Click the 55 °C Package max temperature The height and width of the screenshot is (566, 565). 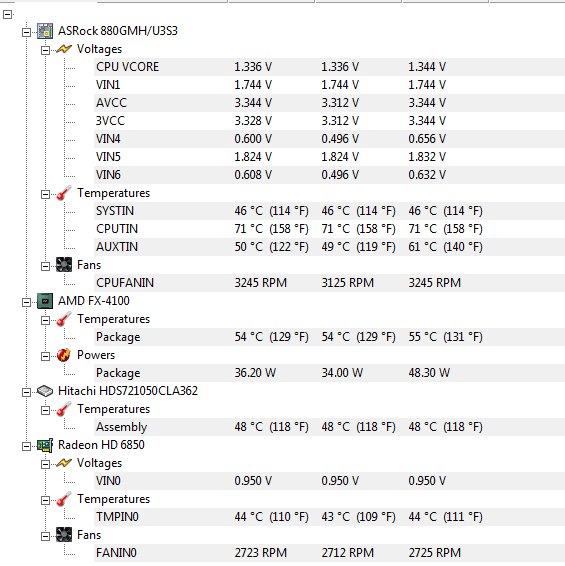tap(446, 337)
